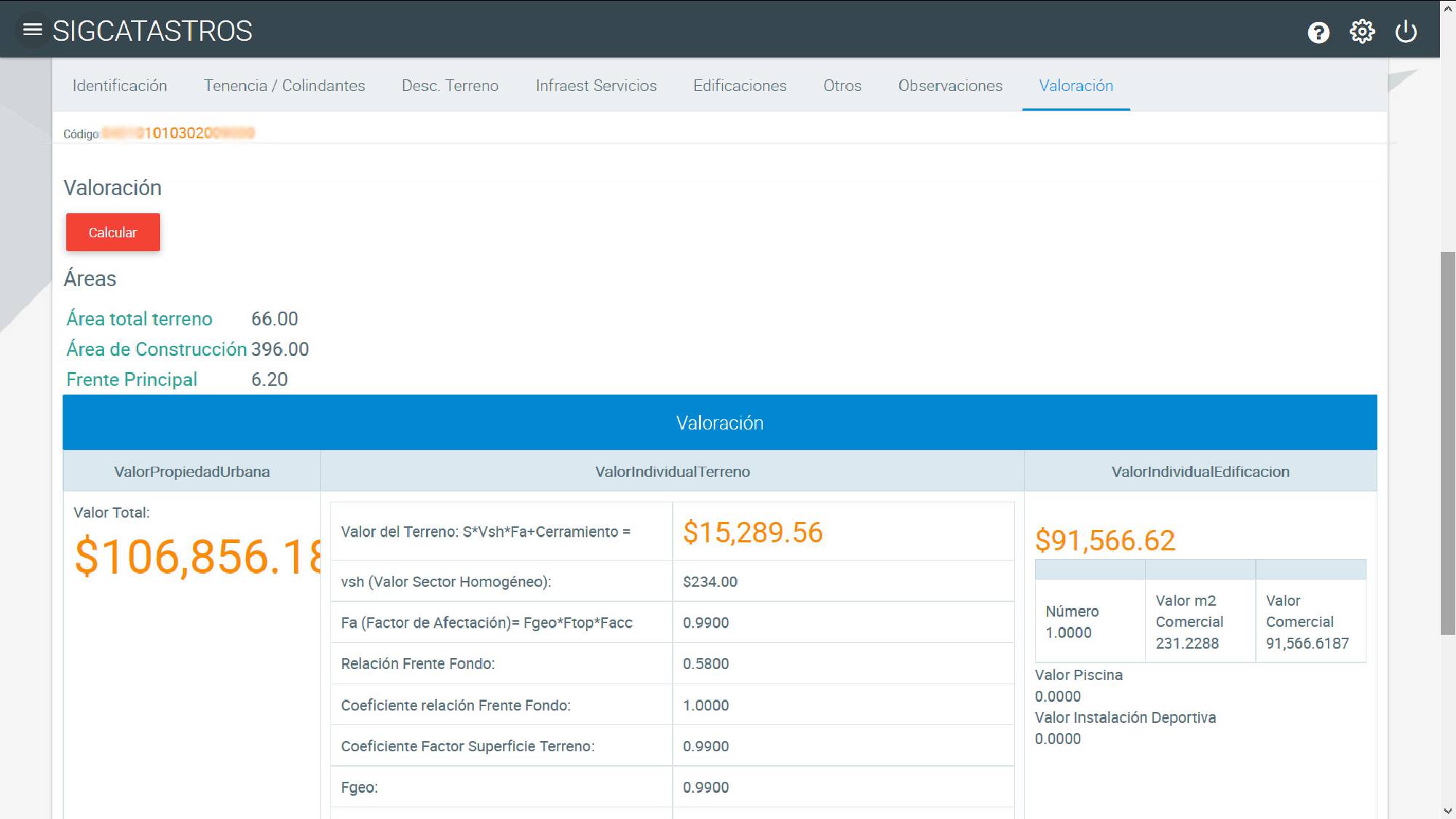This screenshot has width=1456, height=819.
Task: Click the ValorPropiedadUrbana column header
Action: point(192,471)
